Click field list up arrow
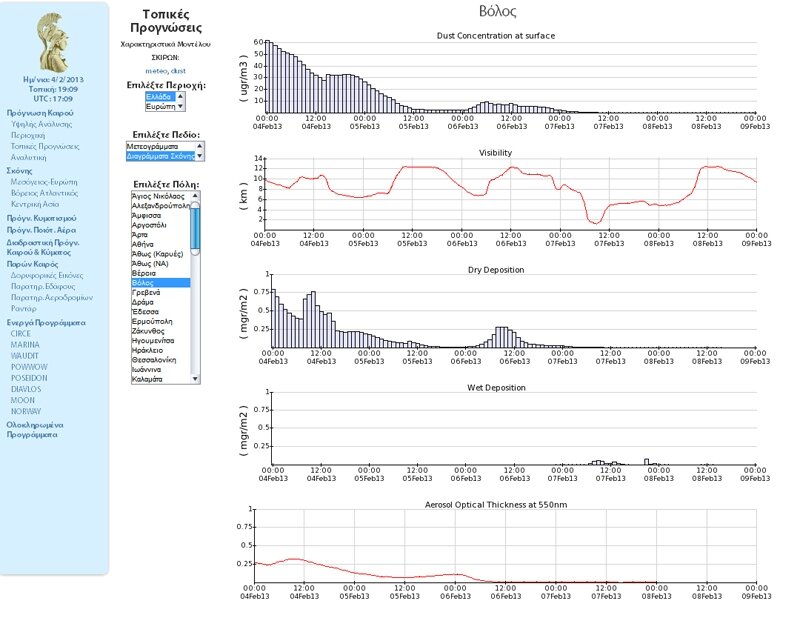Screen dimensions: 800x618 coord(199,146)
